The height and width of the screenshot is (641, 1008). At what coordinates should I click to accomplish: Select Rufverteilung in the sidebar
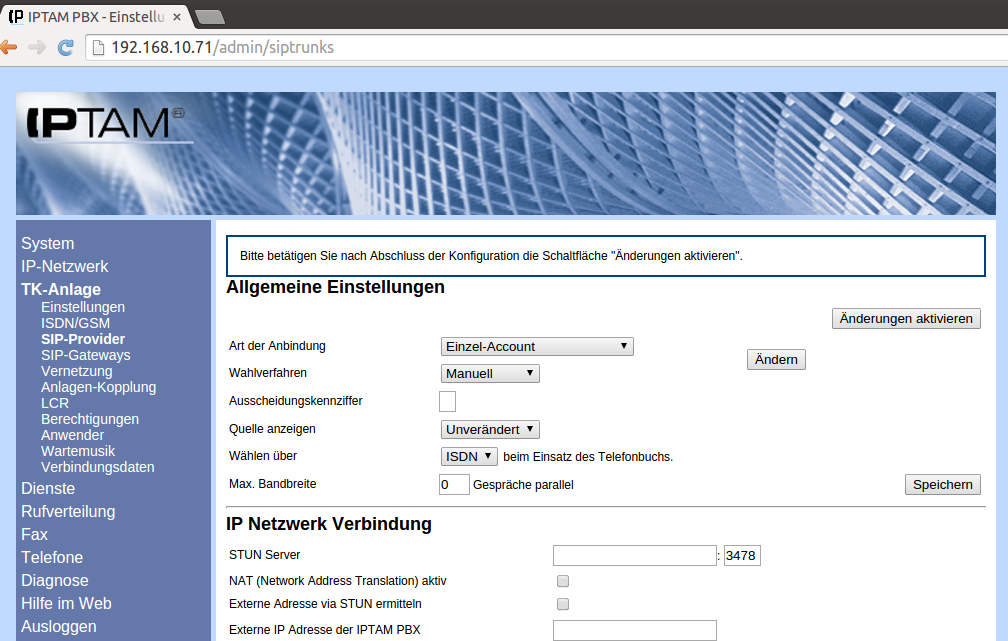[68, 511]
